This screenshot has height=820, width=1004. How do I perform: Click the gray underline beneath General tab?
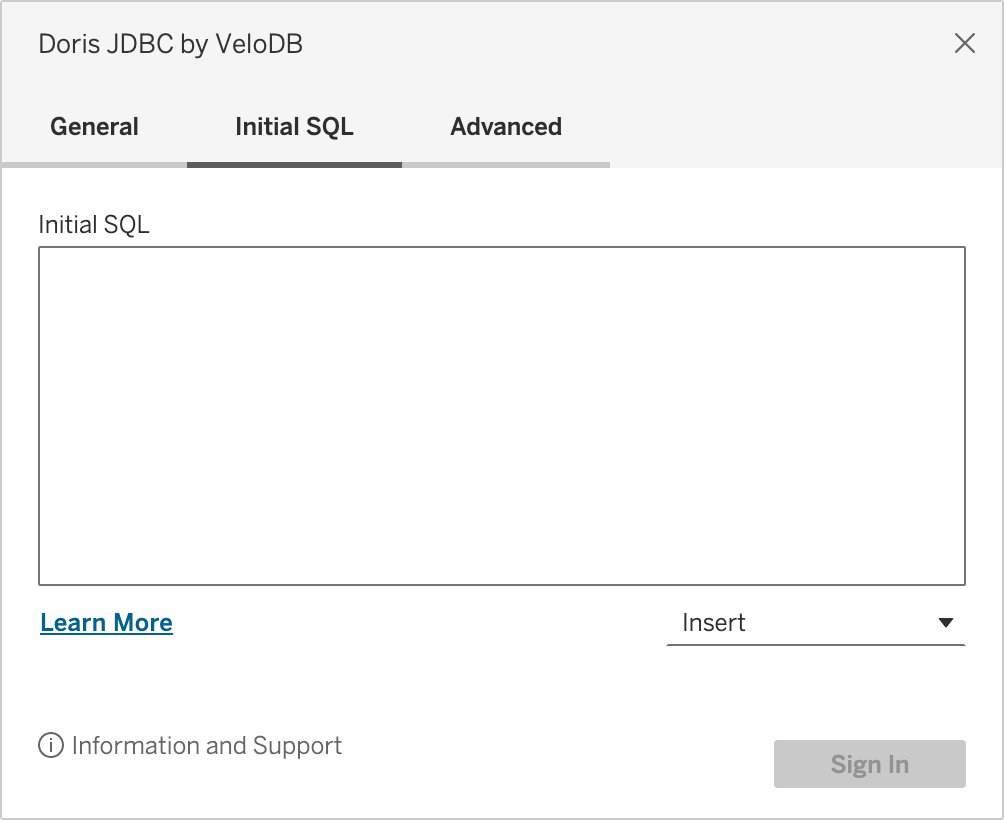click(x=94, y=164)
